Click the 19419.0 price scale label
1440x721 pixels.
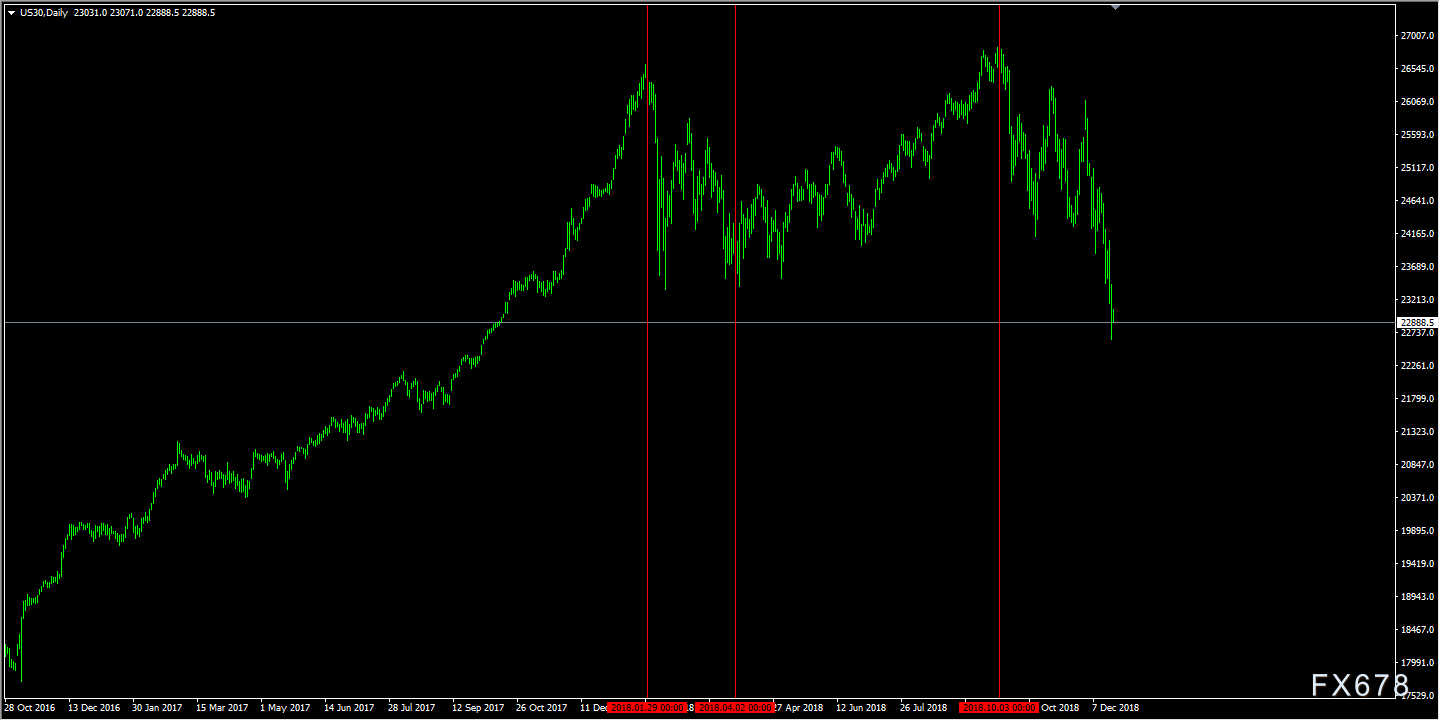pyautogui.click(x=1417, y=564)
